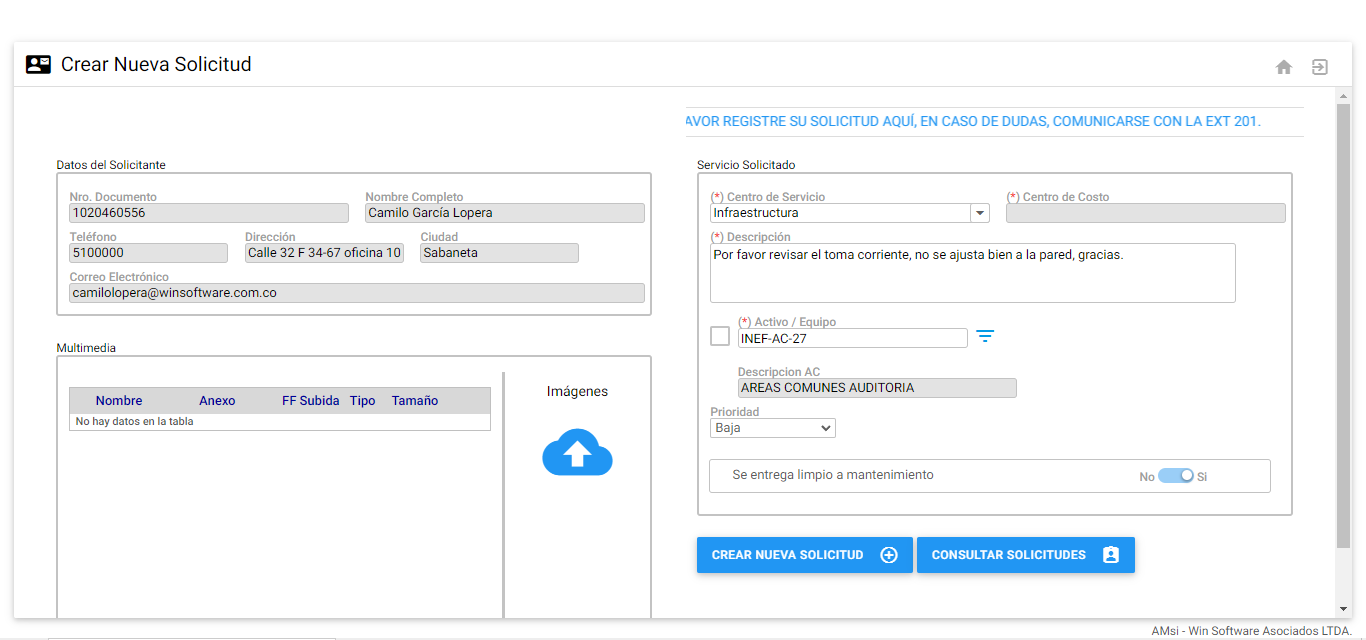The image size is (1366, 640).
Task: Click the Activo / Equipo field INEF-AC-27
Action: [853, 338]
